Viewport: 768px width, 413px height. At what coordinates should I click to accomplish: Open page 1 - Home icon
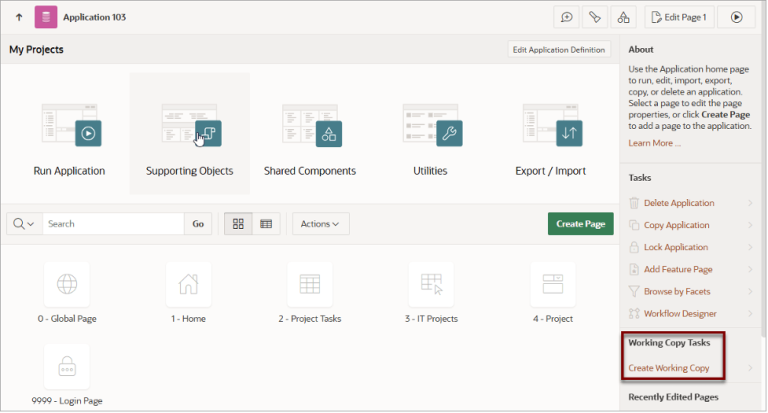click(x=188, y=284)
